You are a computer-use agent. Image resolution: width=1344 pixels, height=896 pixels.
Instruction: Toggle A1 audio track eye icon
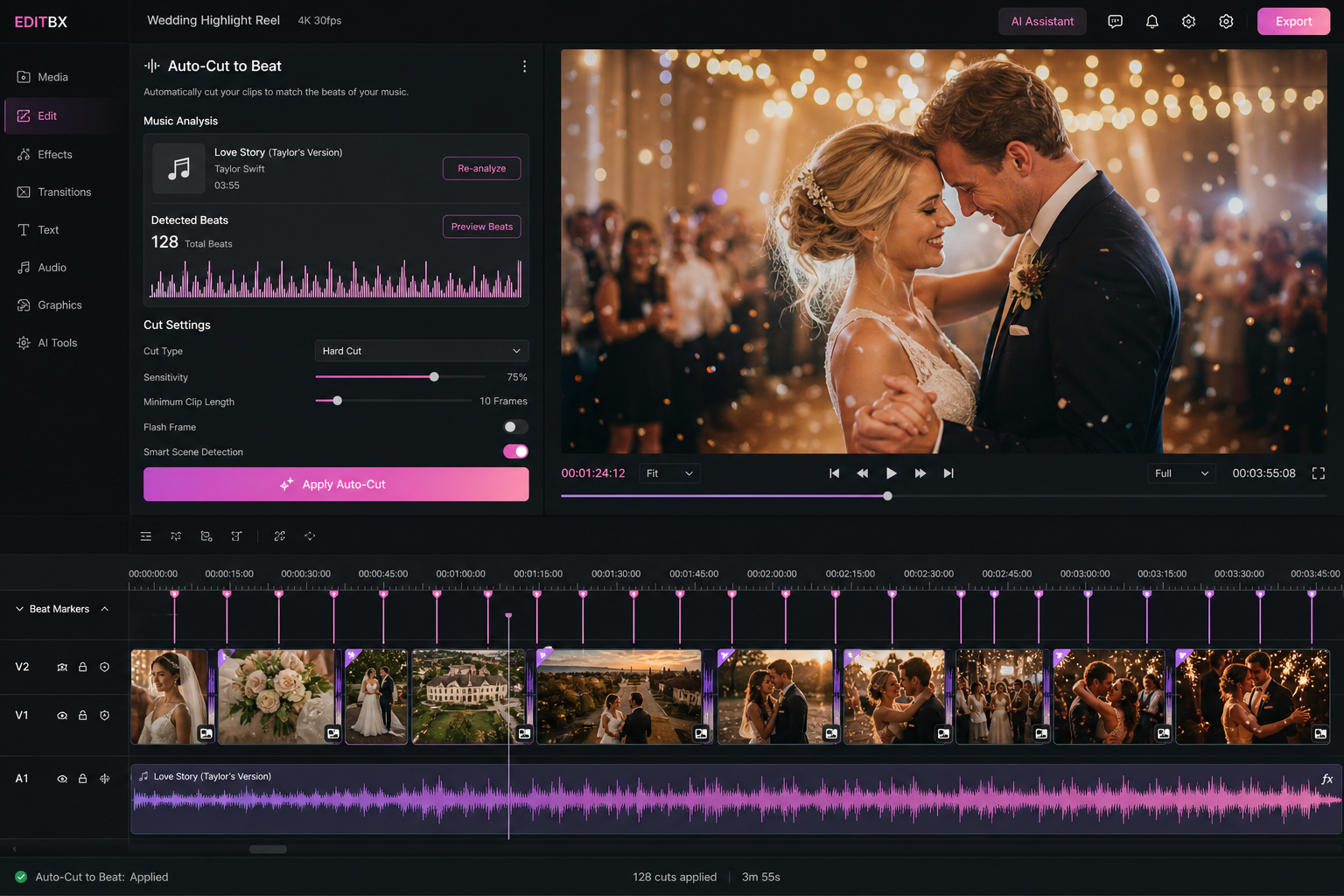(62, 779)
